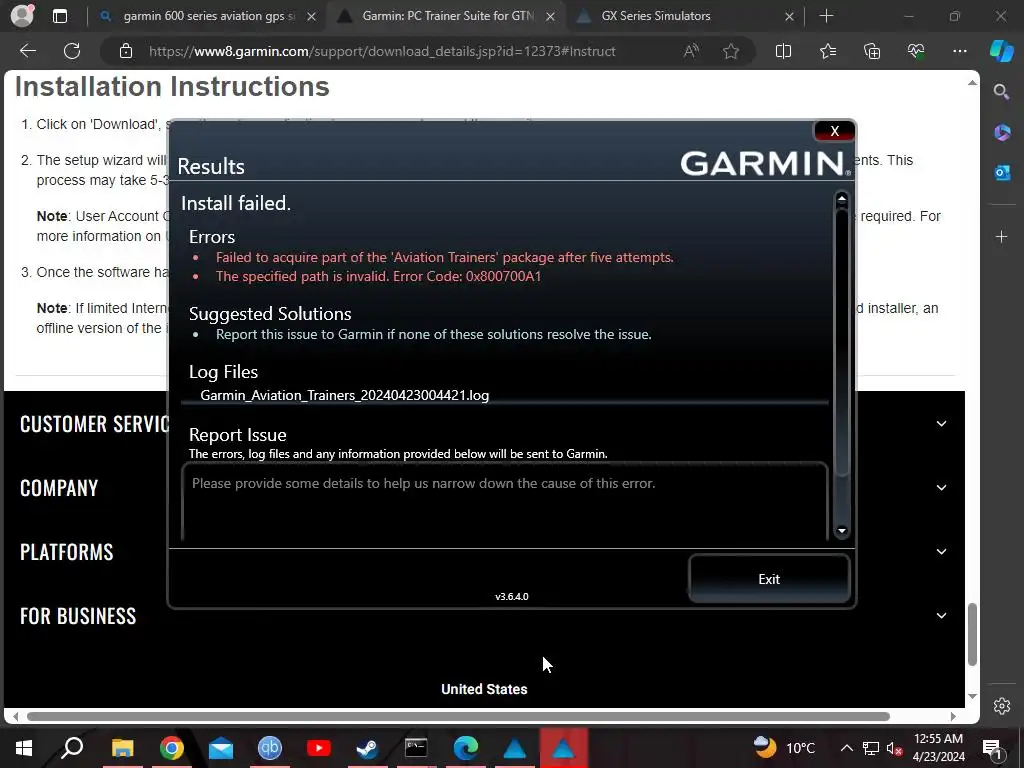Launch Google Chrome from taskbar
This screenshot has height=768, width=1024.
(172, 748)
